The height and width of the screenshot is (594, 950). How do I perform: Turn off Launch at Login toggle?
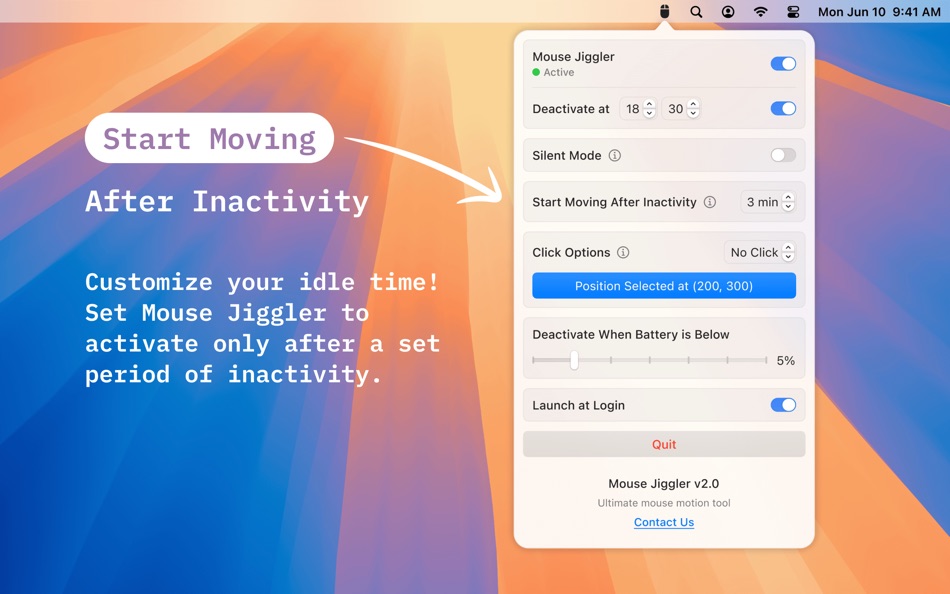[x=783, y=405]
